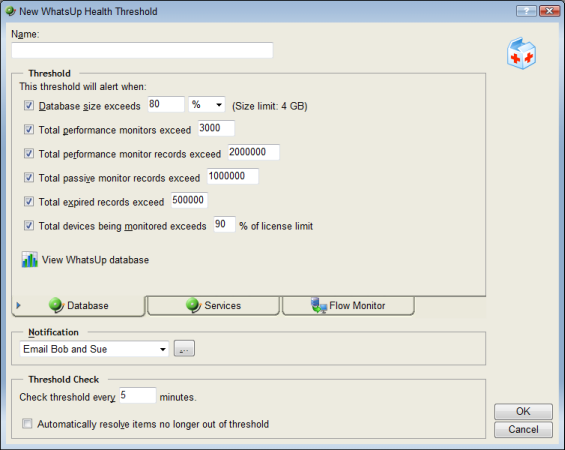Click the green globe icon on Database tab
Image resolution: width=565 pixels, height=450 pixels.
click(57, 305)
